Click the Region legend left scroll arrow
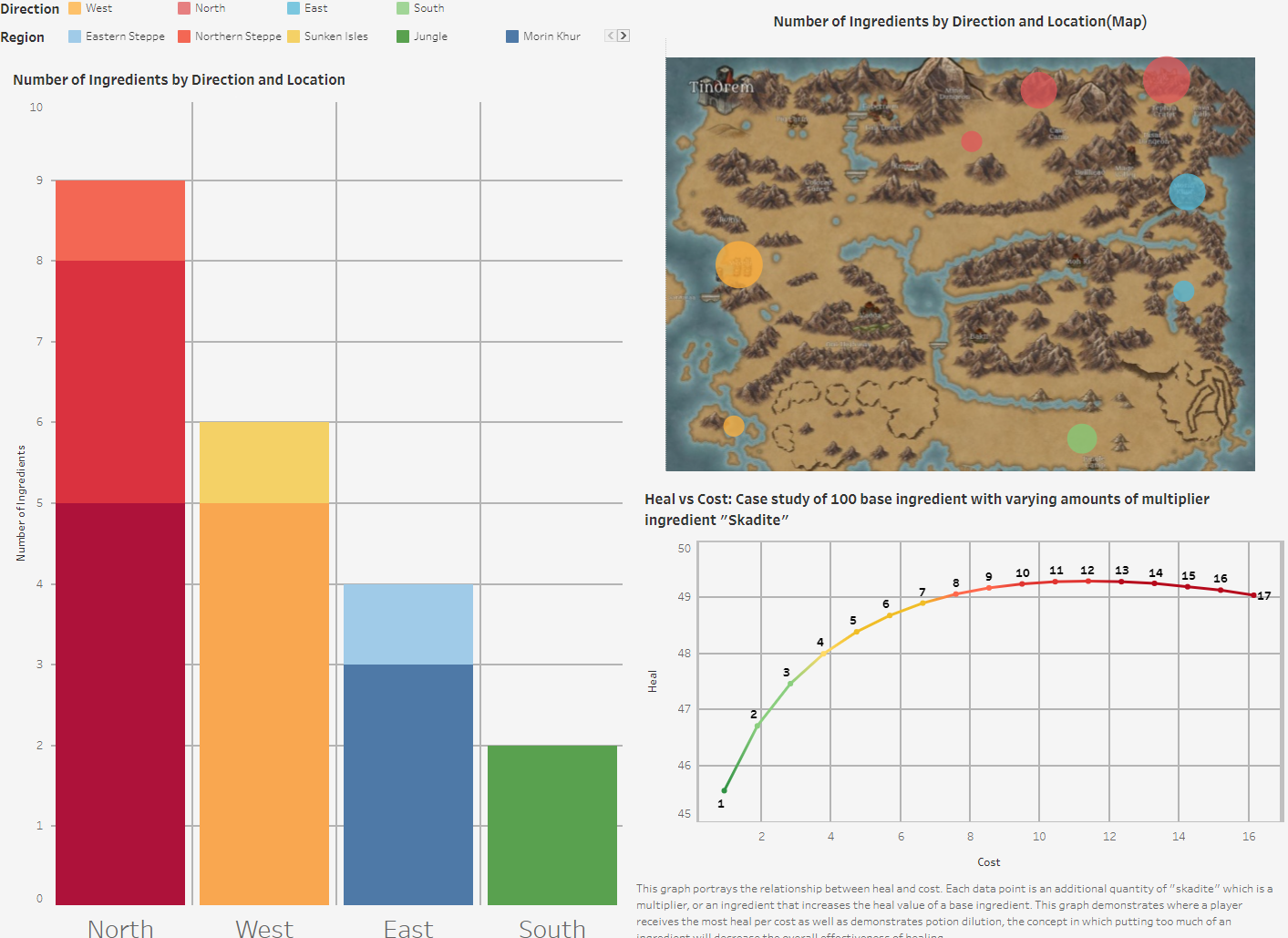Screen dimensions: 1288x938 coord(611,36)
